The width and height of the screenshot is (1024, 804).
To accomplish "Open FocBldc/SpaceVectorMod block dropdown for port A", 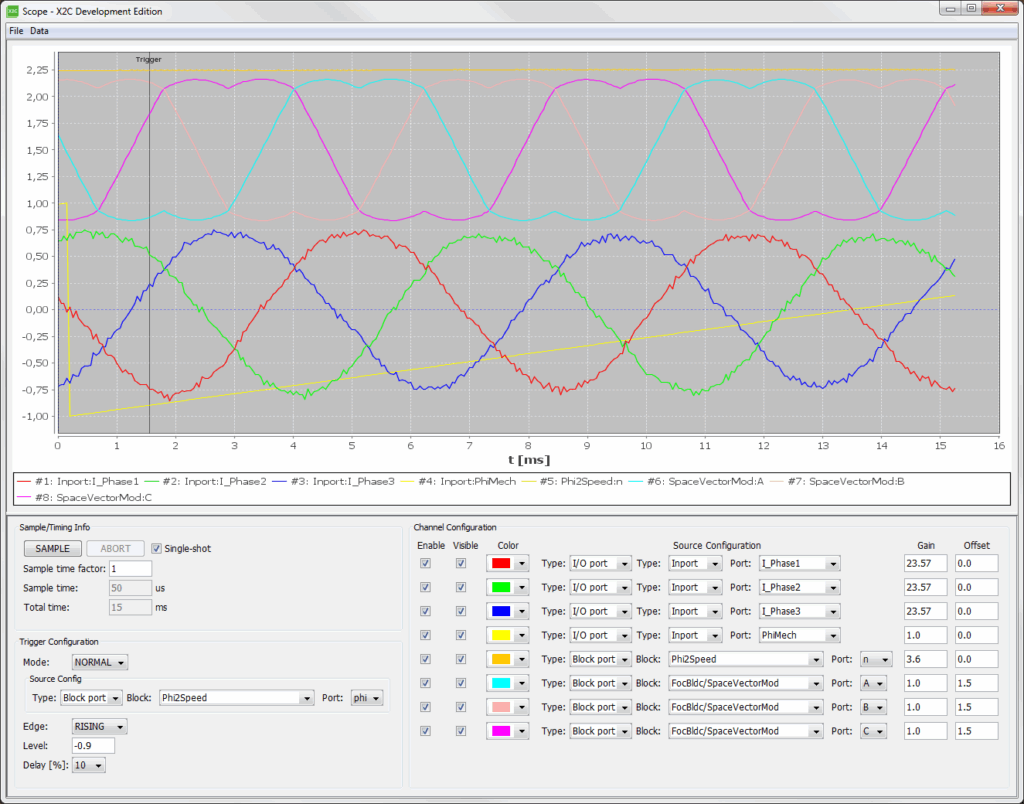I will 746,683.
